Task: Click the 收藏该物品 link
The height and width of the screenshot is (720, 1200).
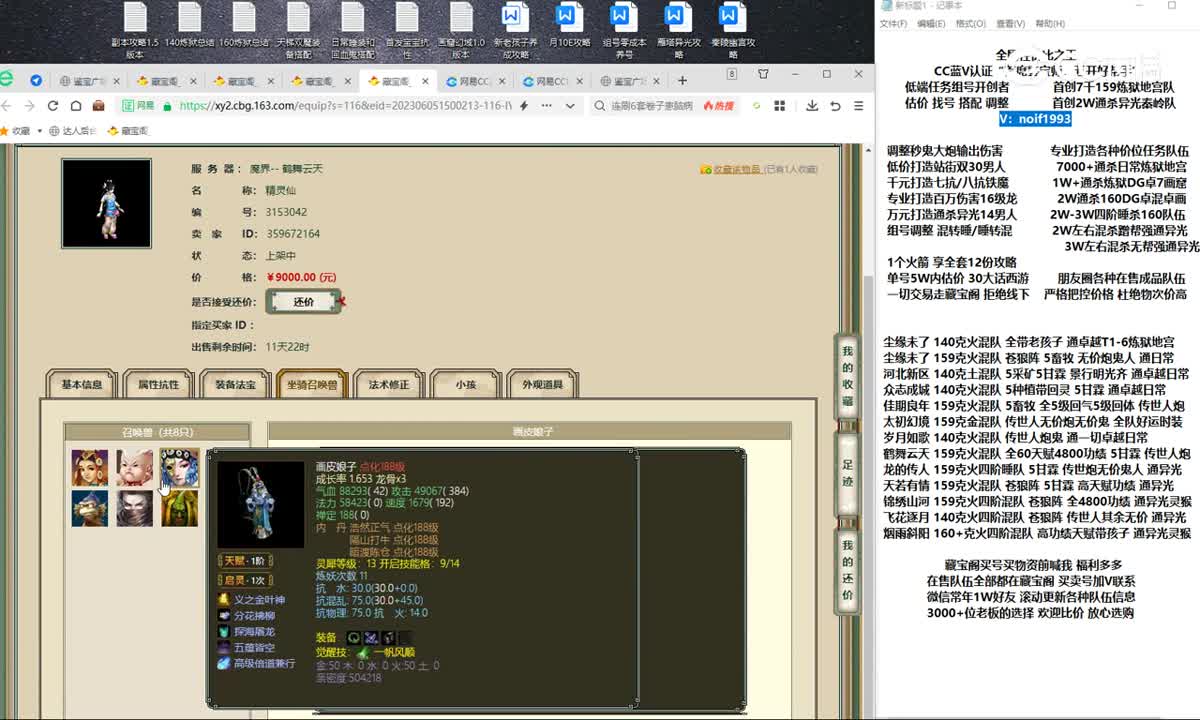Action: coord(737,170)
